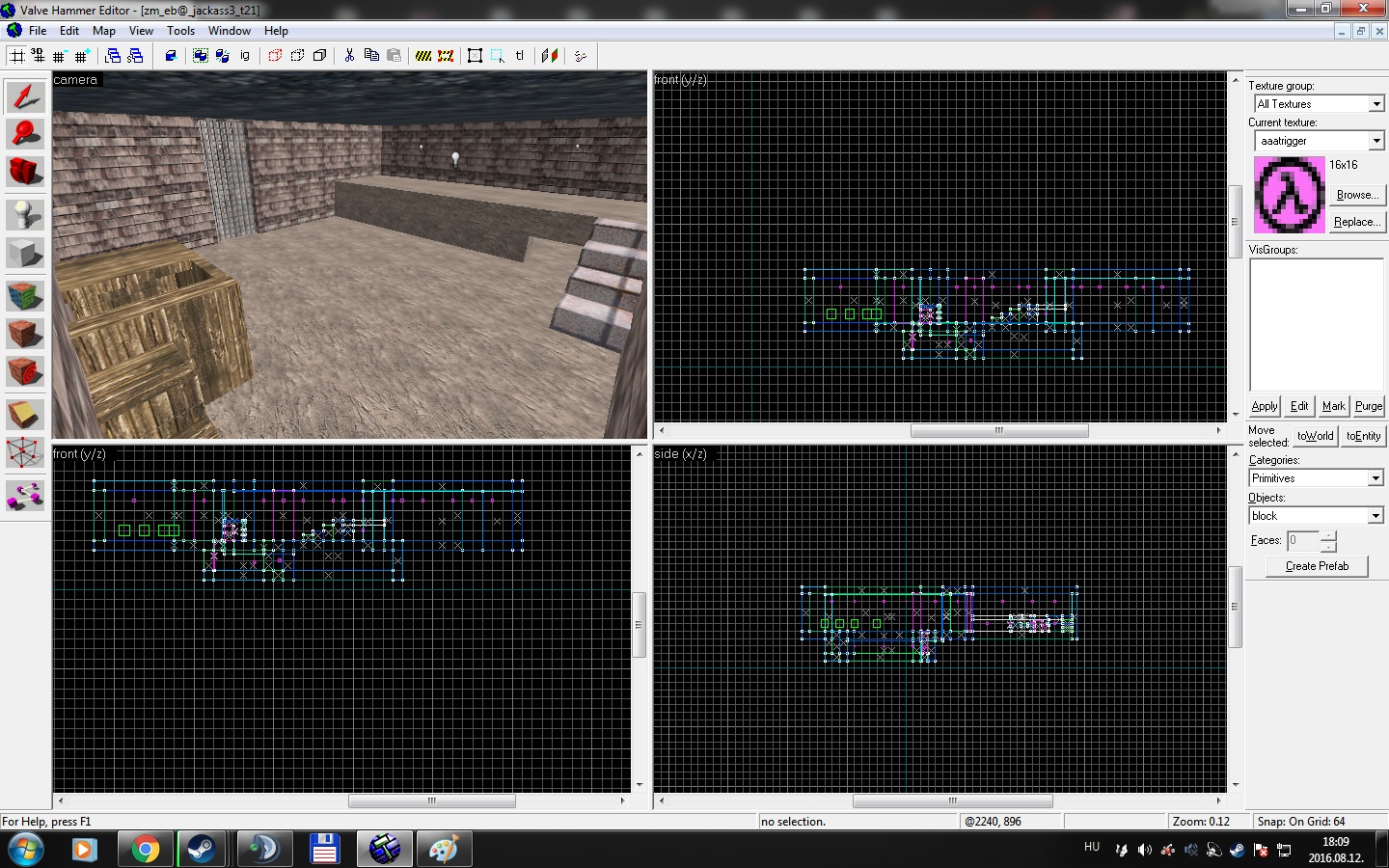Image resolution: width=1389 pixels, height=868 pixels.
Task: Click the Hide Selected Objects icon
Action: click(x=275, y=56)
